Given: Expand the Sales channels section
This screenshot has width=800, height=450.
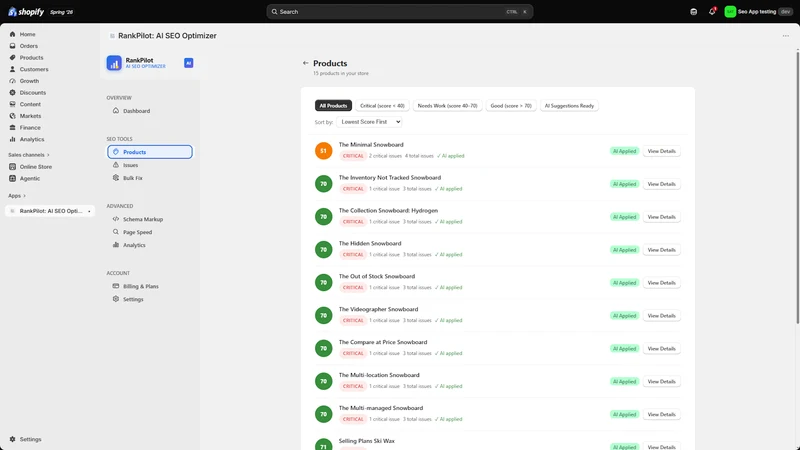Looking at the screenshot, I should point(29,155).
